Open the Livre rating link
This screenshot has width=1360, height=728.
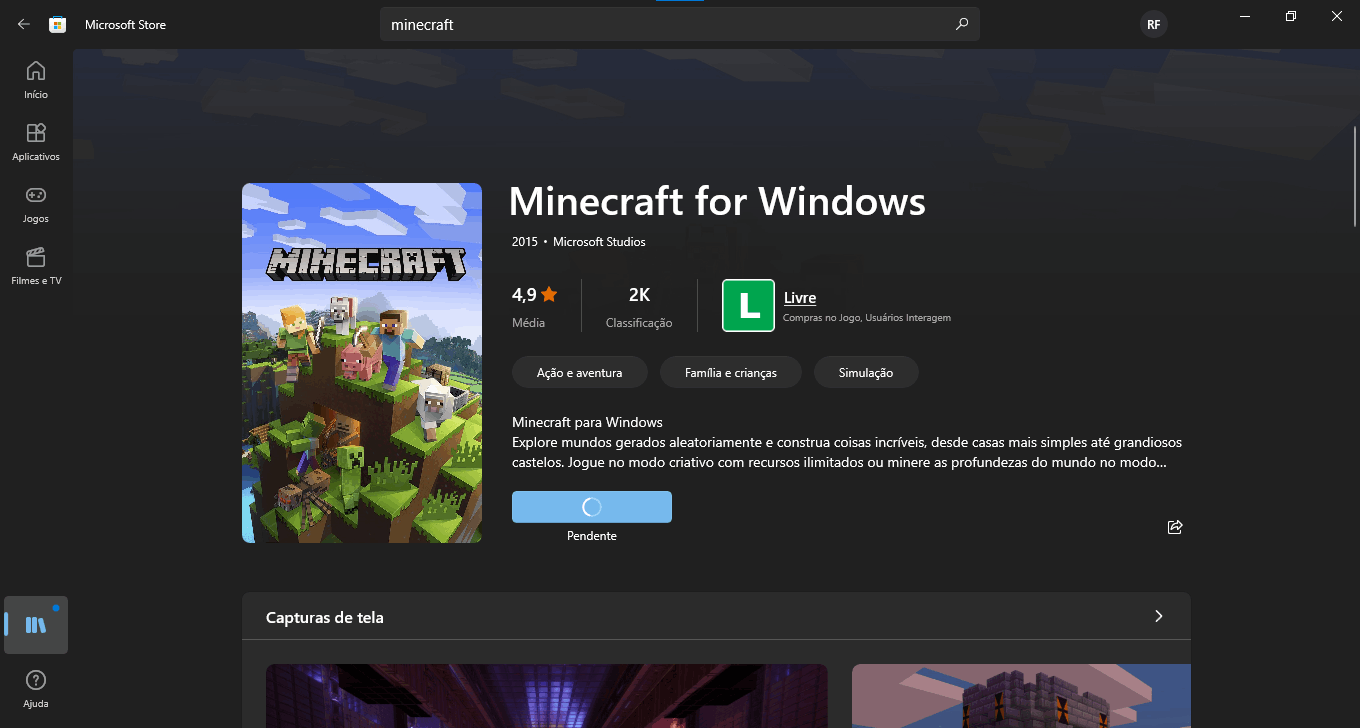pos(800,298)
